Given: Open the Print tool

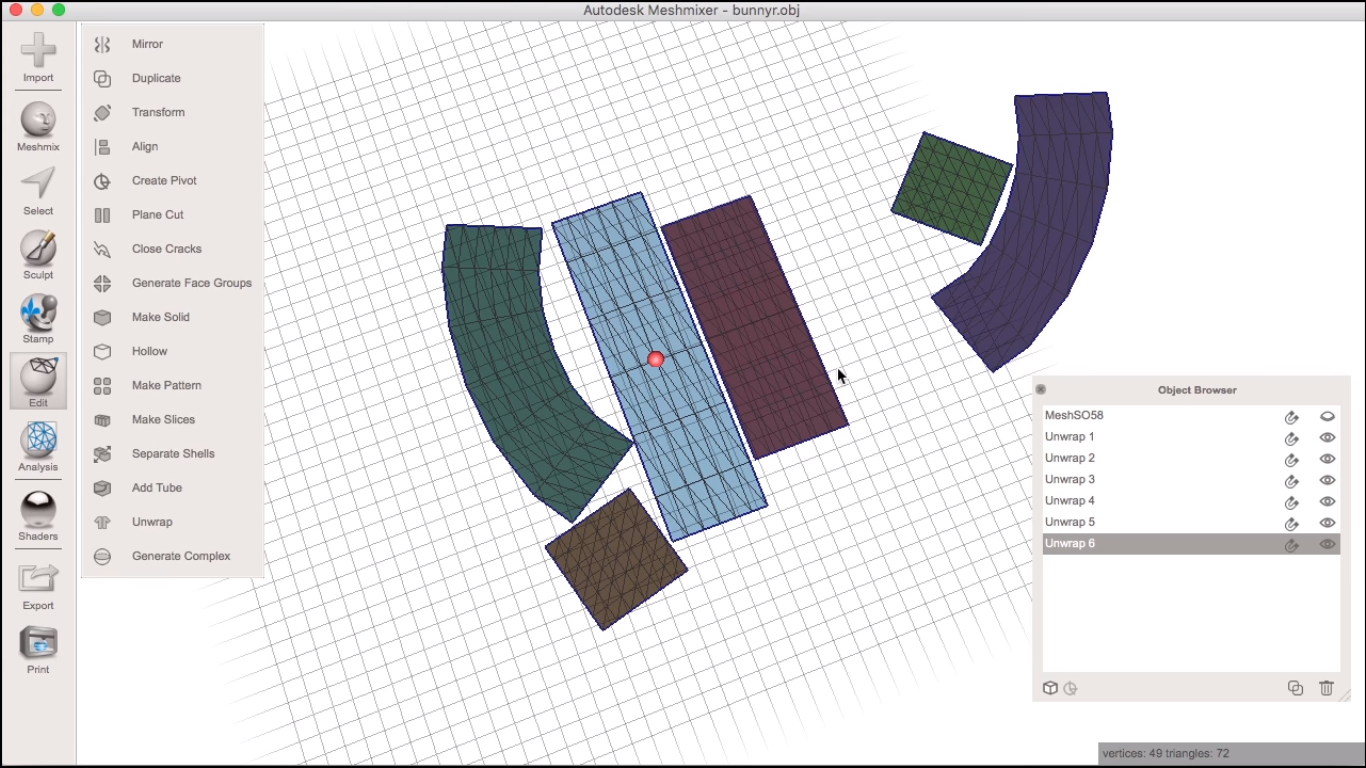Looking at the screenshot, I should pos(38,649).
